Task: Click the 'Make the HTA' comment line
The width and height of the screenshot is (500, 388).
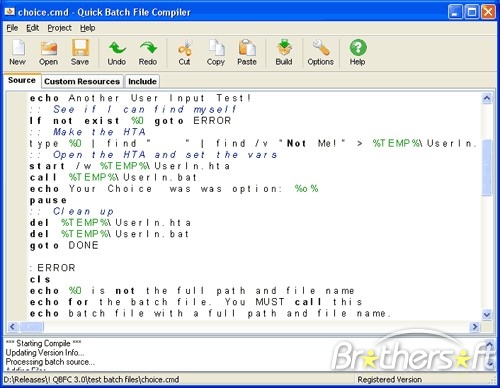Action: 88,132
